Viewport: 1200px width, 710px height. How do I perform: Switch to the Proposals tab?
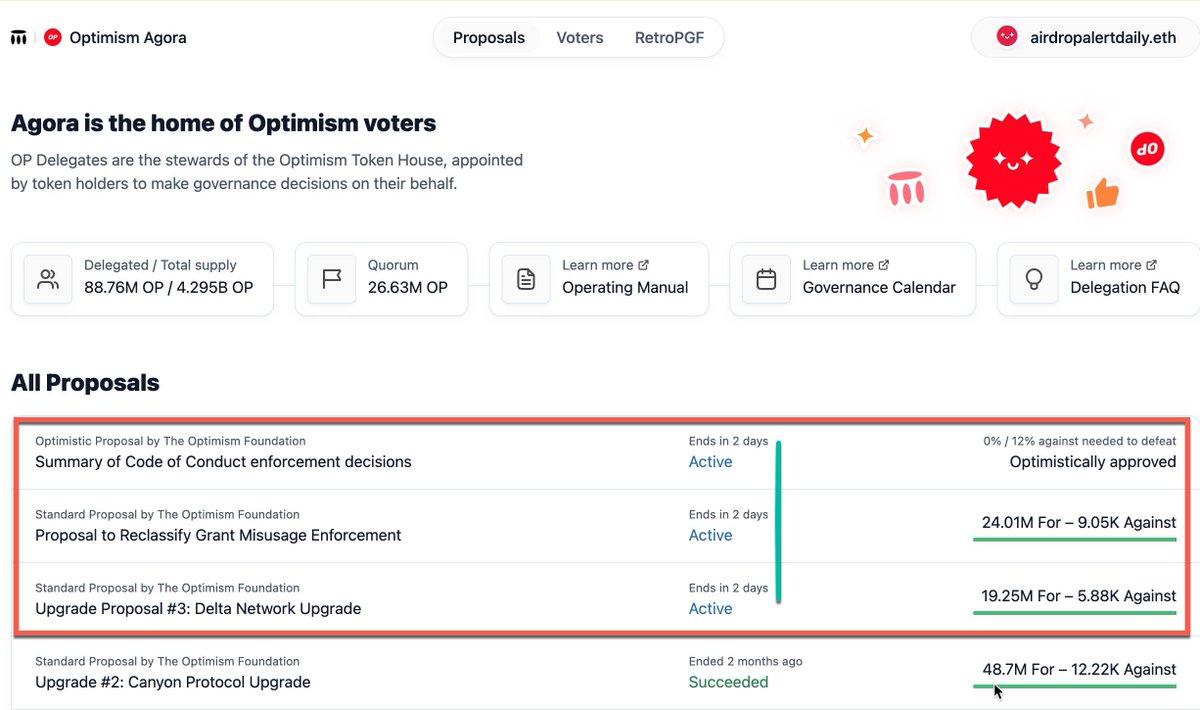[x=489, y=38]
